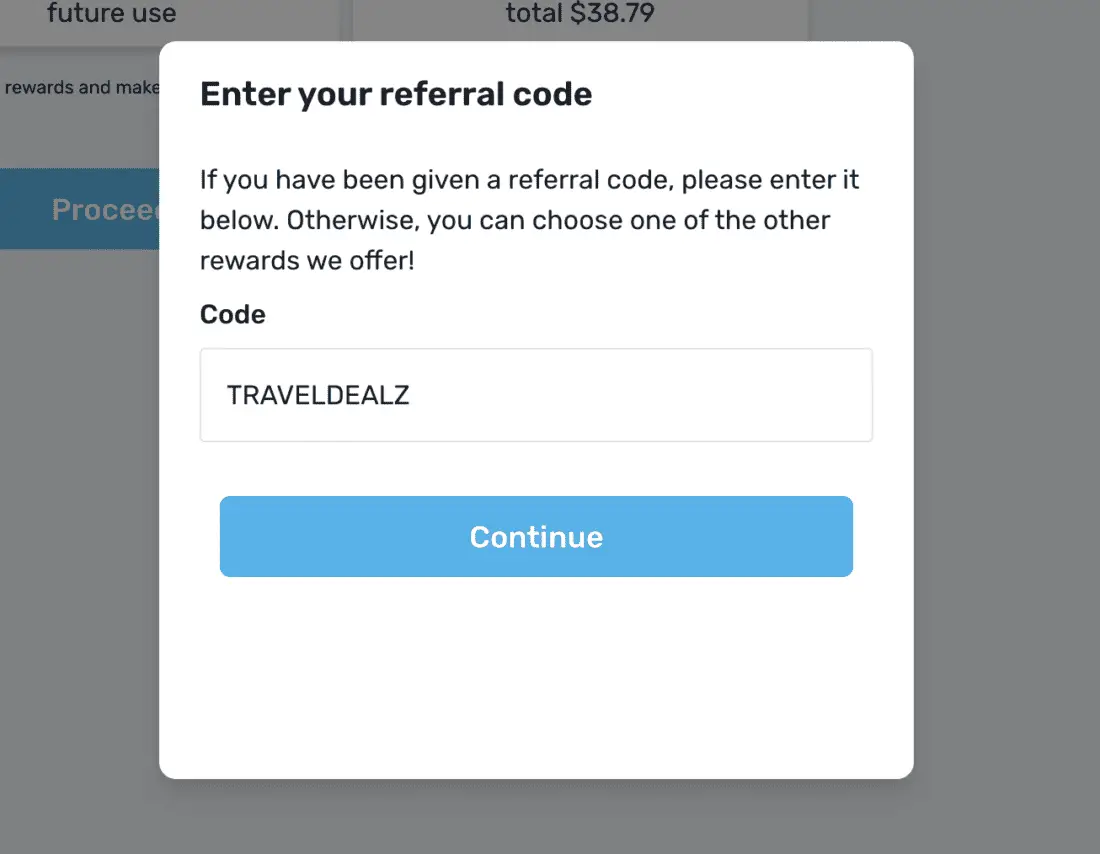Click the "$38.79" amount at the top
The width and height of the screenshot is (1100, 854).
612,15
